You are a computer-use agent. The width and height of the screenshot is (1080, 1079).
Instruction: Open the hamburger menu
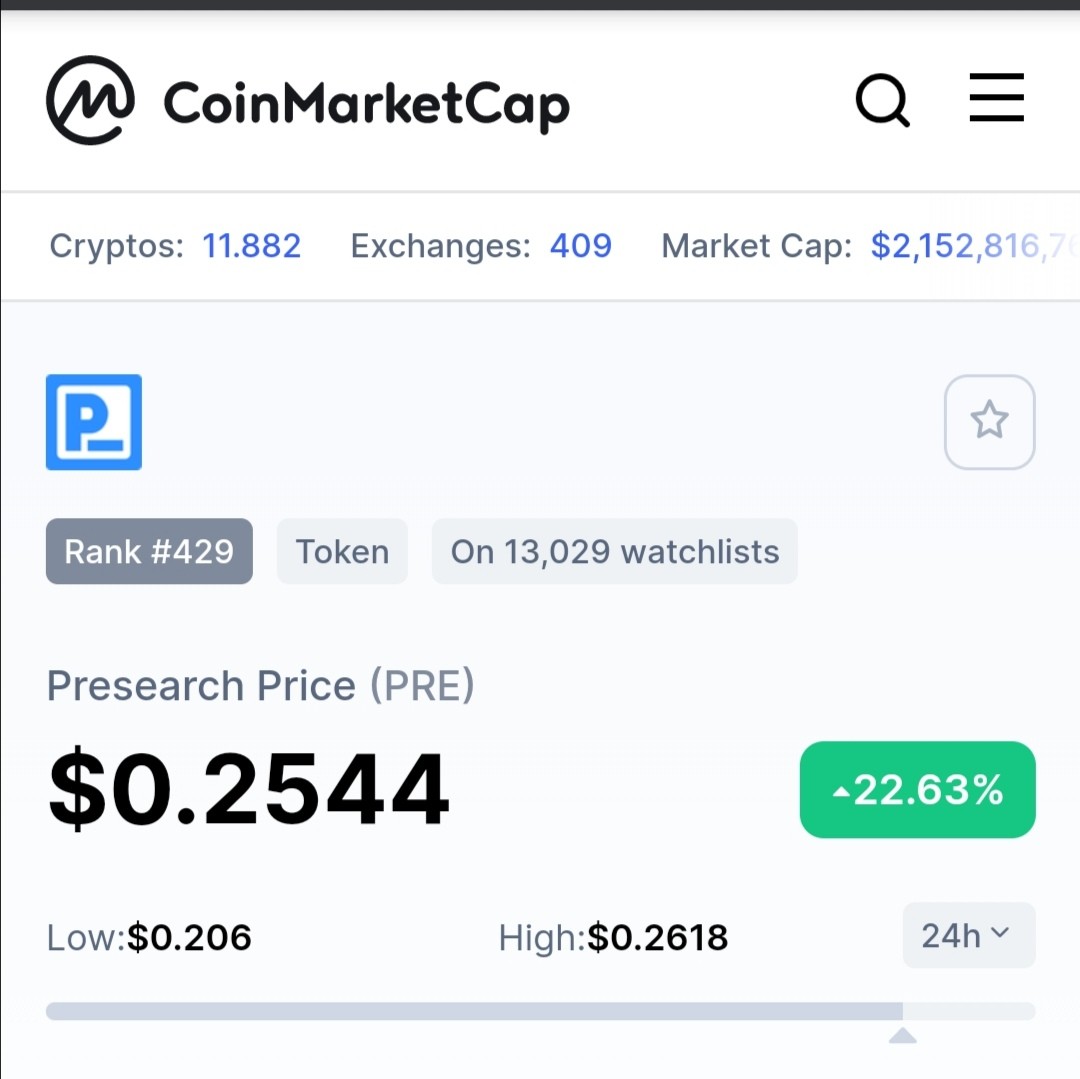tap(996, 97)
